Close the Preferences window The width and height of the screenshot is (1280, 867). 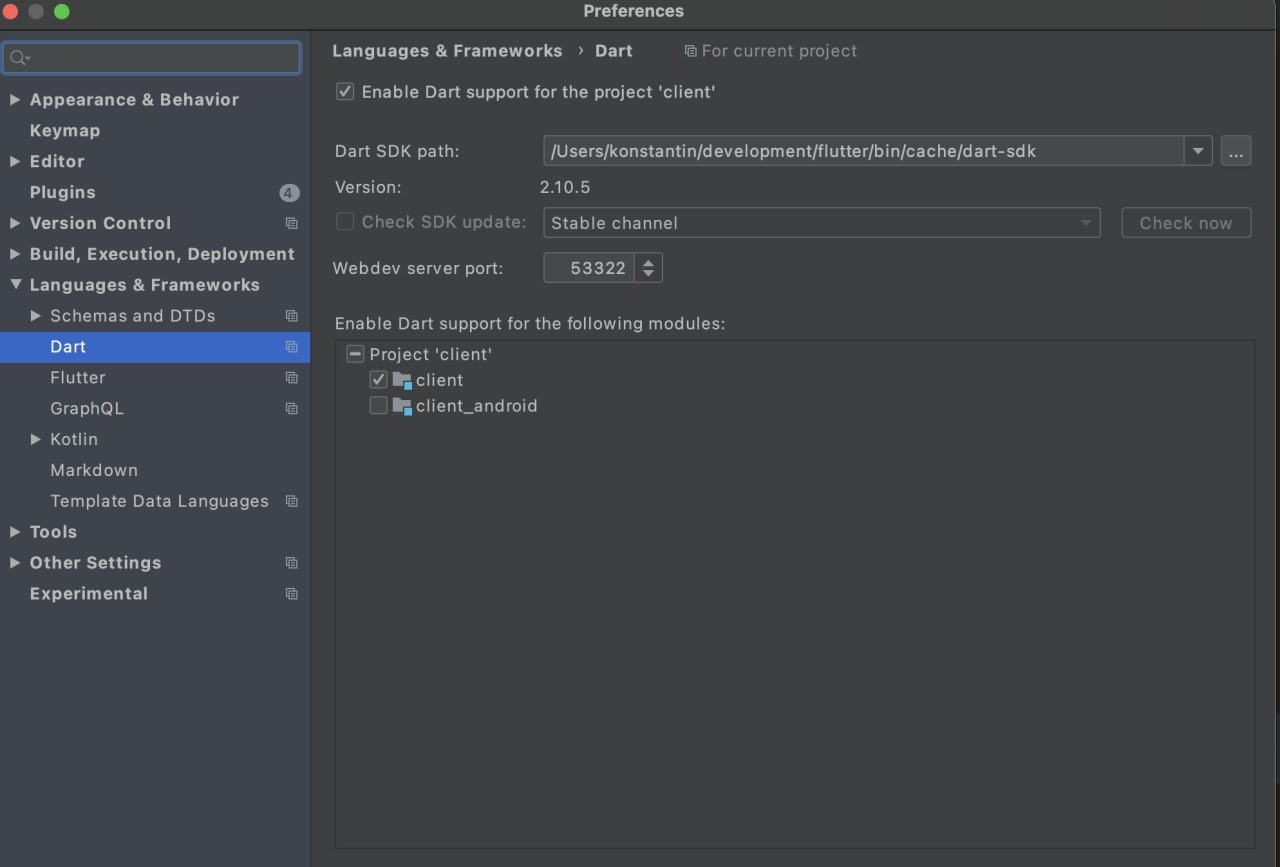10,12
